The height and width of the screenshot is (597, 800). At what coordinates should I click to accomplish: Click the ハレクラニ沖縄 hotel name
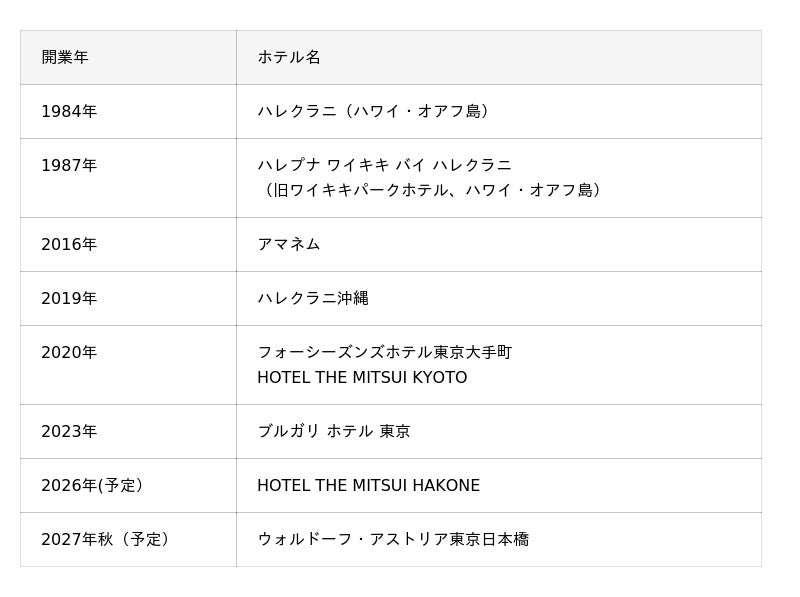pyautogui.click(x=313, y=298)
